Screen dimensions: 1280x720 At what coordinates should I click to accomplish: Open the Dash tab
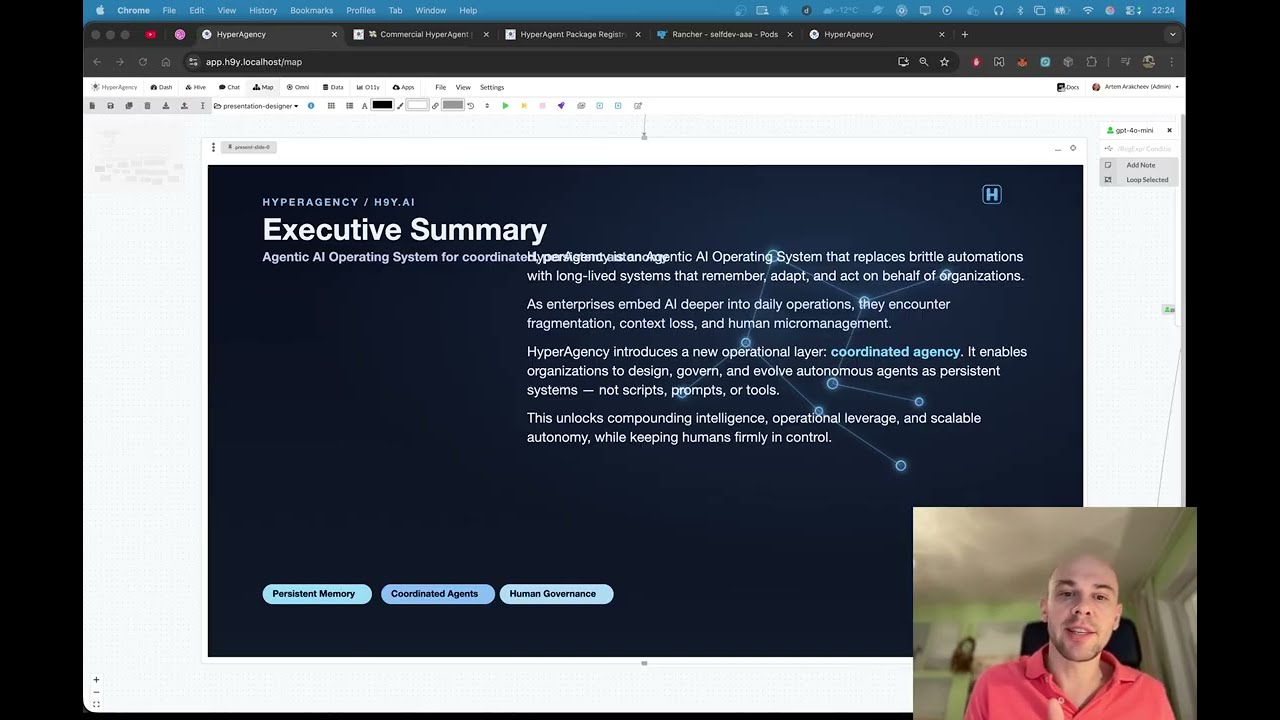[161, 87]
